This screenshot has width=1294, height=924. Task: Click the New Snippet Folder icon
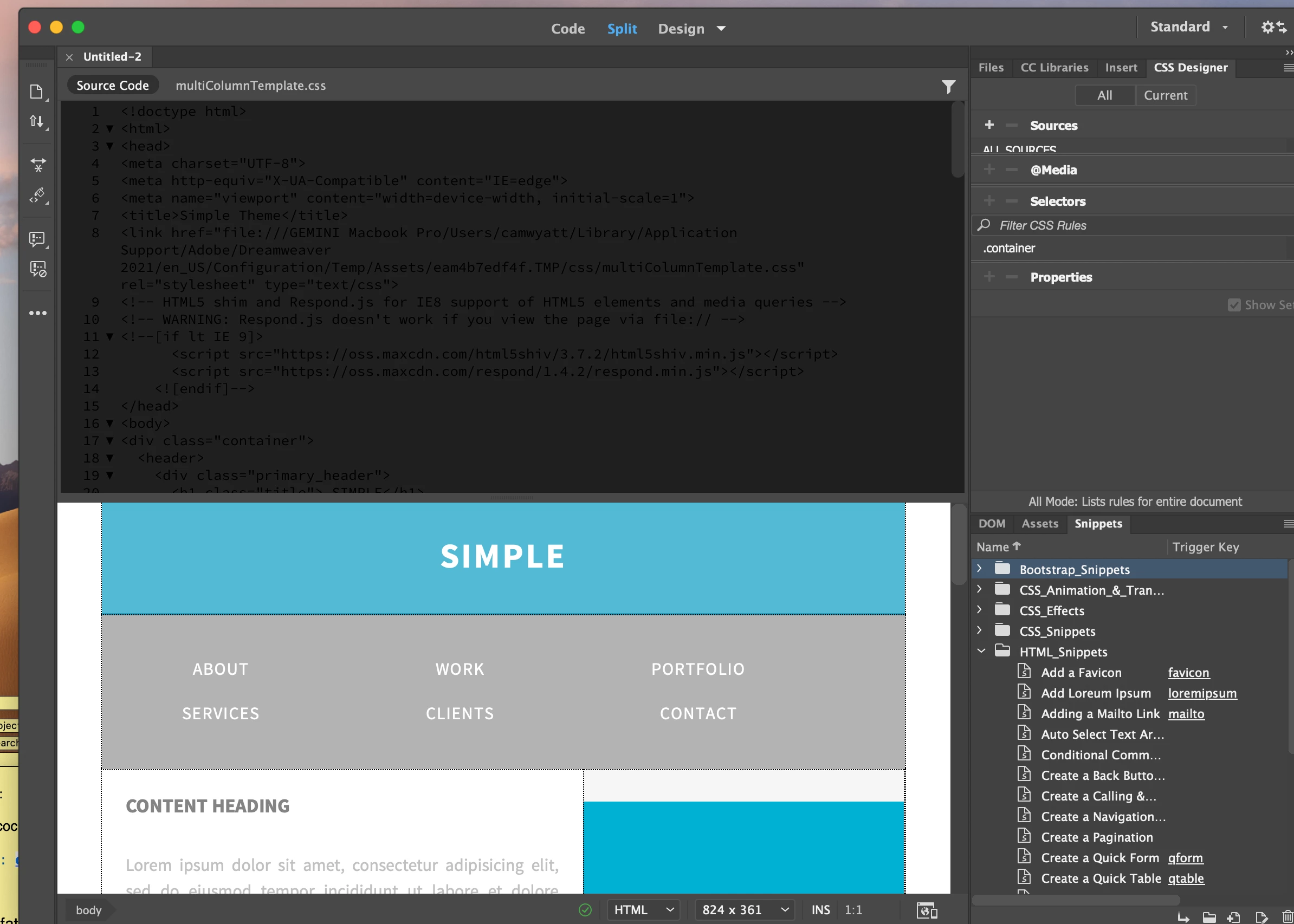click(1209, 916)
